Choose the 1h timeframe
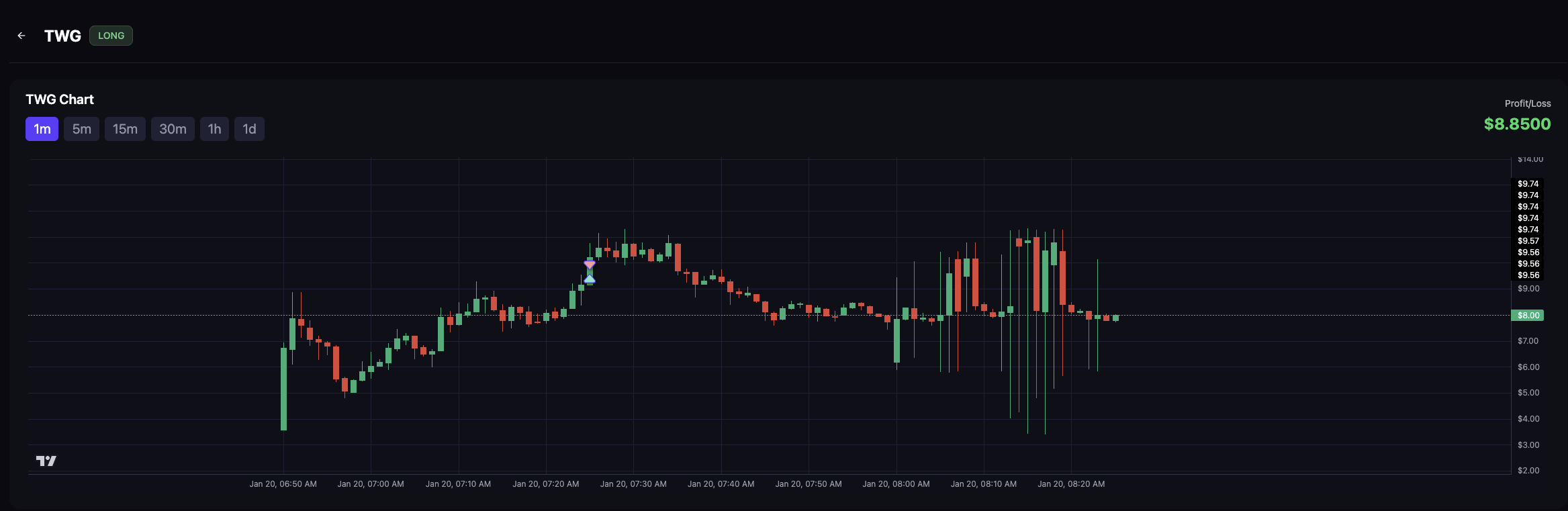Screen dimensions: 1568x511 pos(214,129)
